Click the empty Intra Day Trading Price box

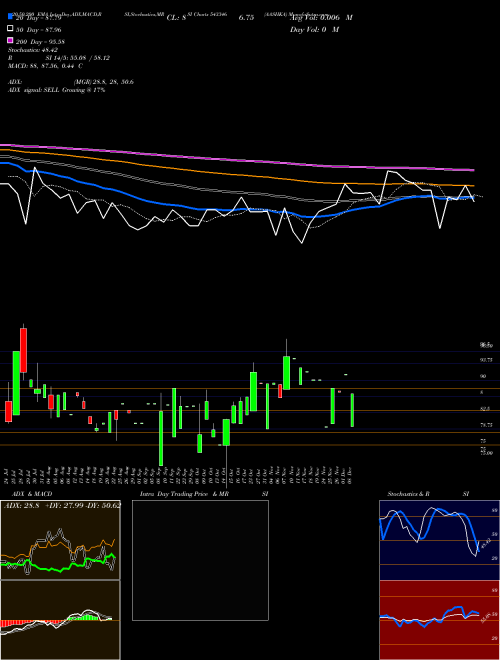click(200, 560)
